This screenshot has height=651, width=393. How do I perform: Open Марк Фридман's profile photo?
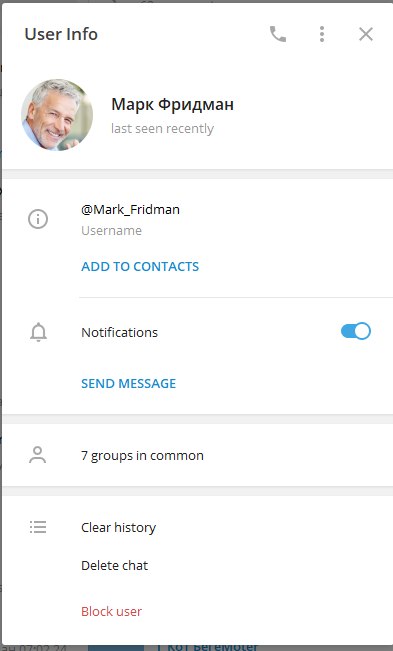(57, 115)
